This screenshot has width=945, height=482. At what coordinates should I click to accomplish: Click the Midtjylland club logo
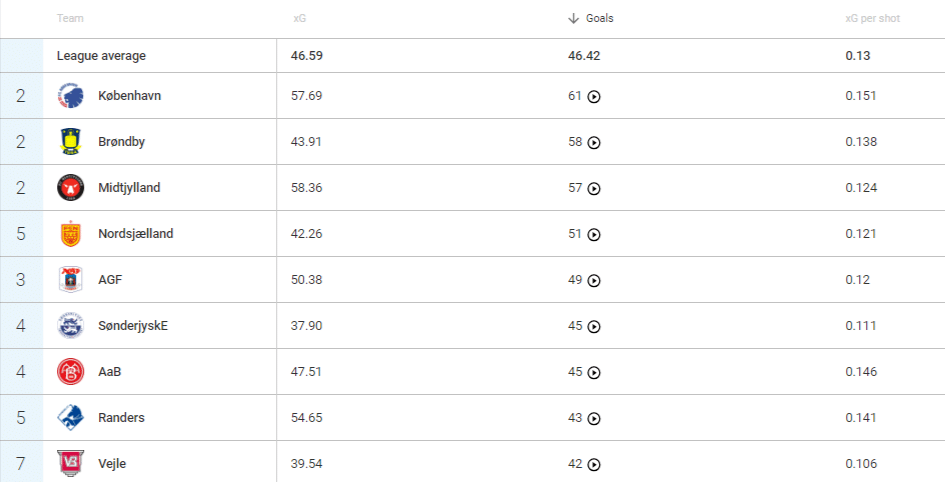[x=71, y=188]
